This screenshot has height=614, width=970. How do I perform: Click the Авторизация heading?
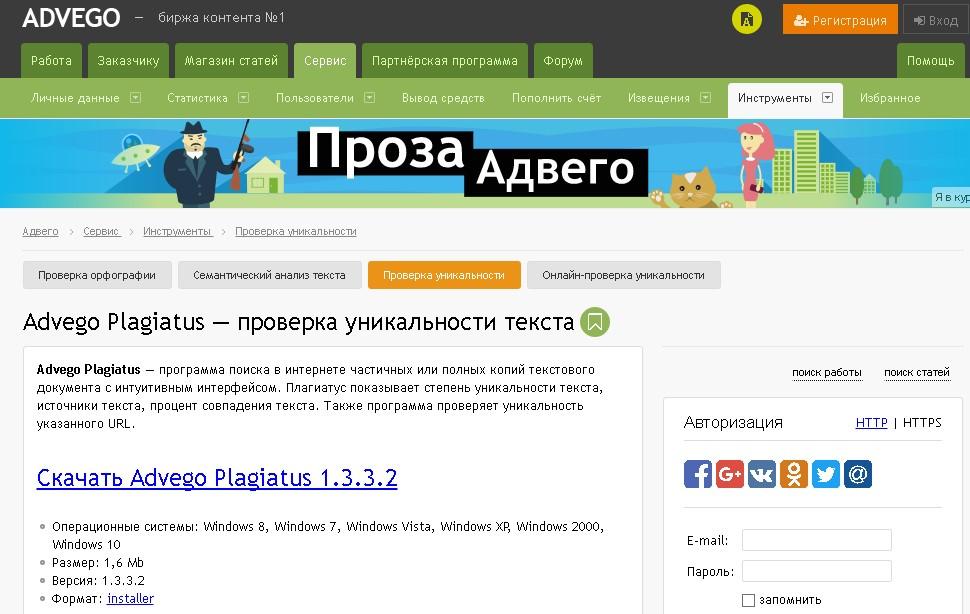[733, 422]
